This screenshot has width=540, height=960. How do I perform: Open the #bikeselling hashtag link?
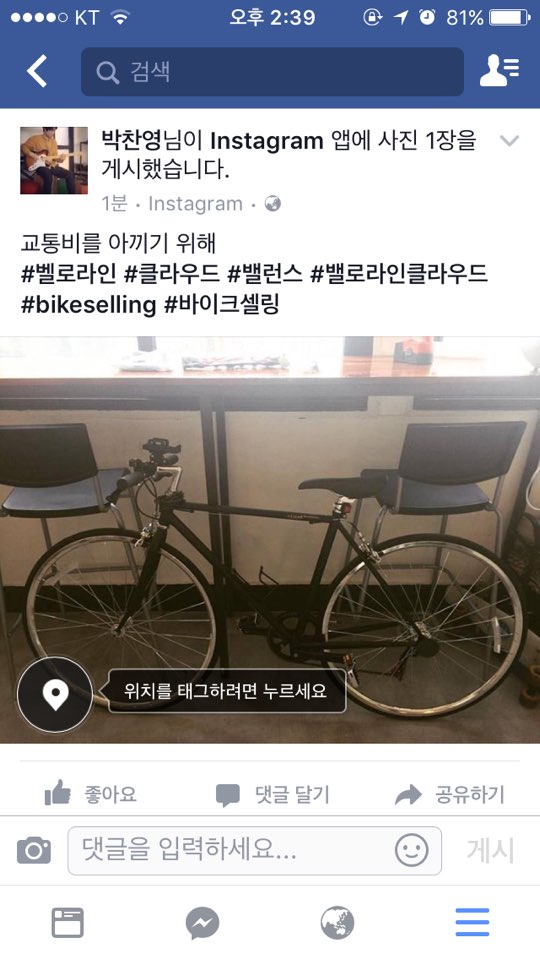89,304
